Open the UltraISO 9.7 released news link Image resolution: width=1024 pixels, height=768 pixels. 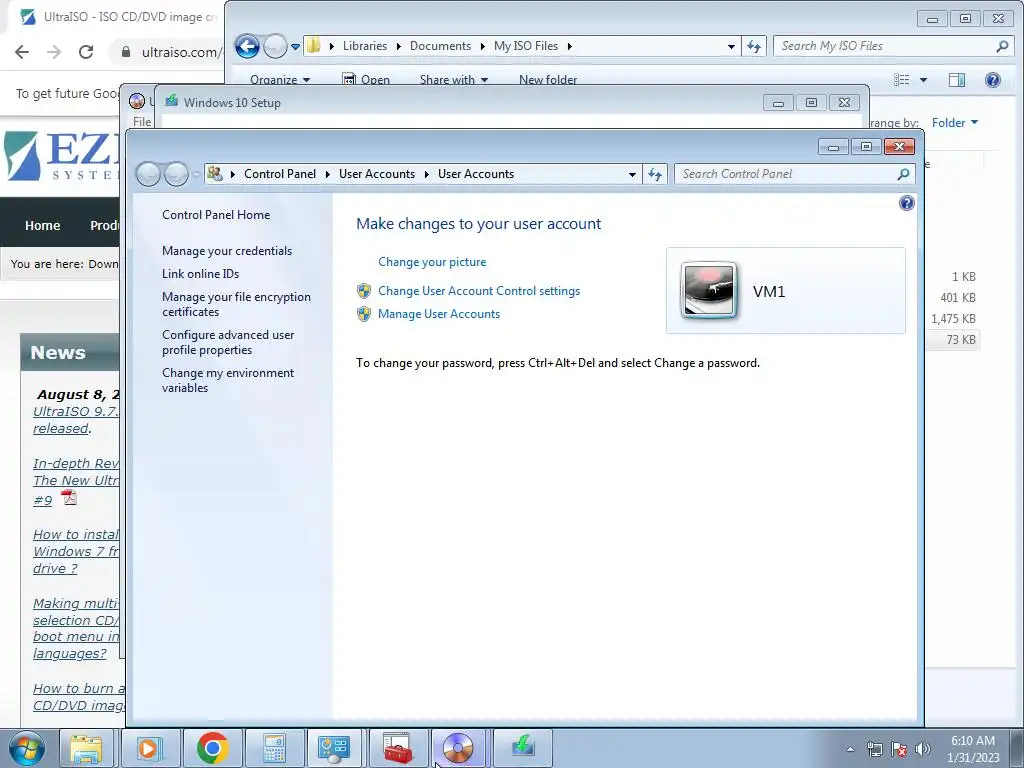click(x=76, y=420)
